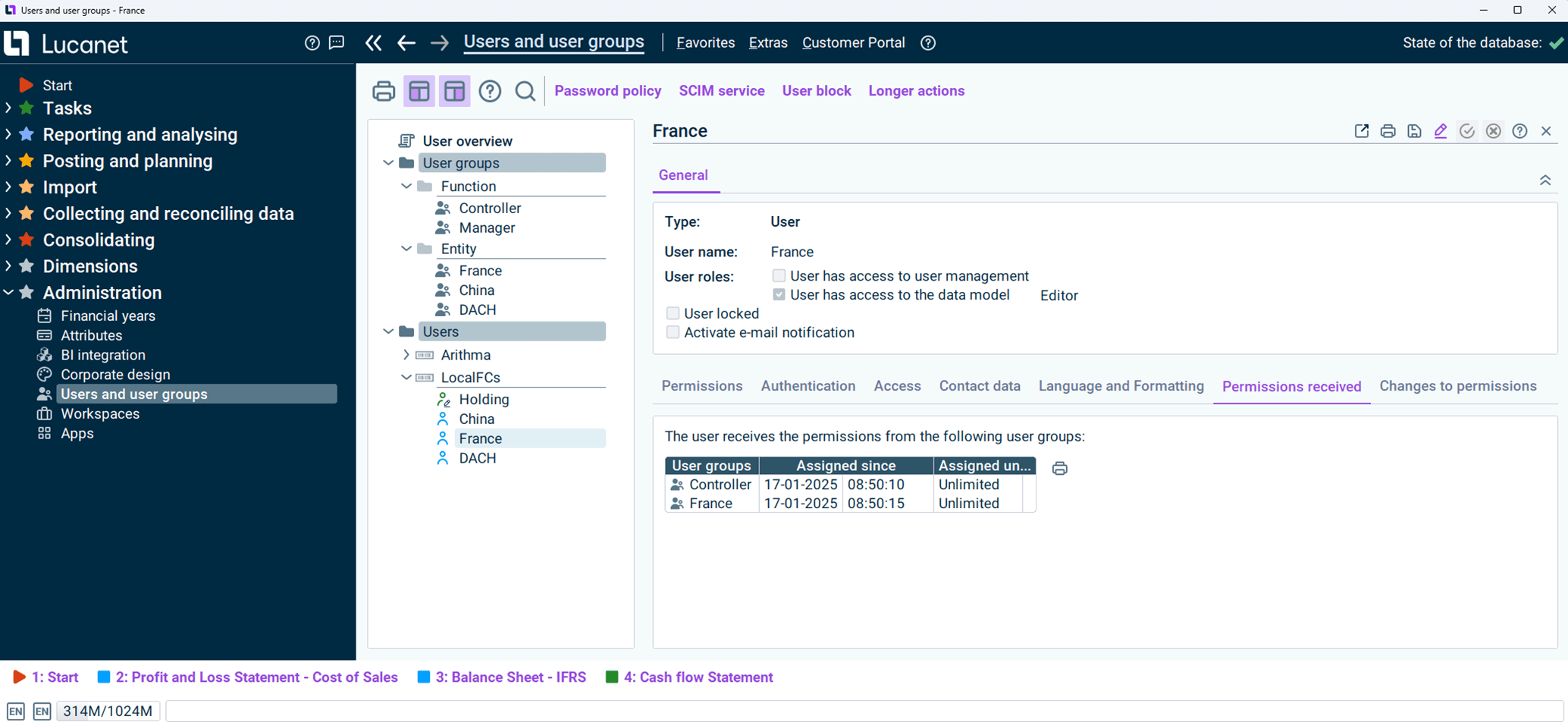Click the Longer actions link
The image size is (1568, 722).
[917, 91]
